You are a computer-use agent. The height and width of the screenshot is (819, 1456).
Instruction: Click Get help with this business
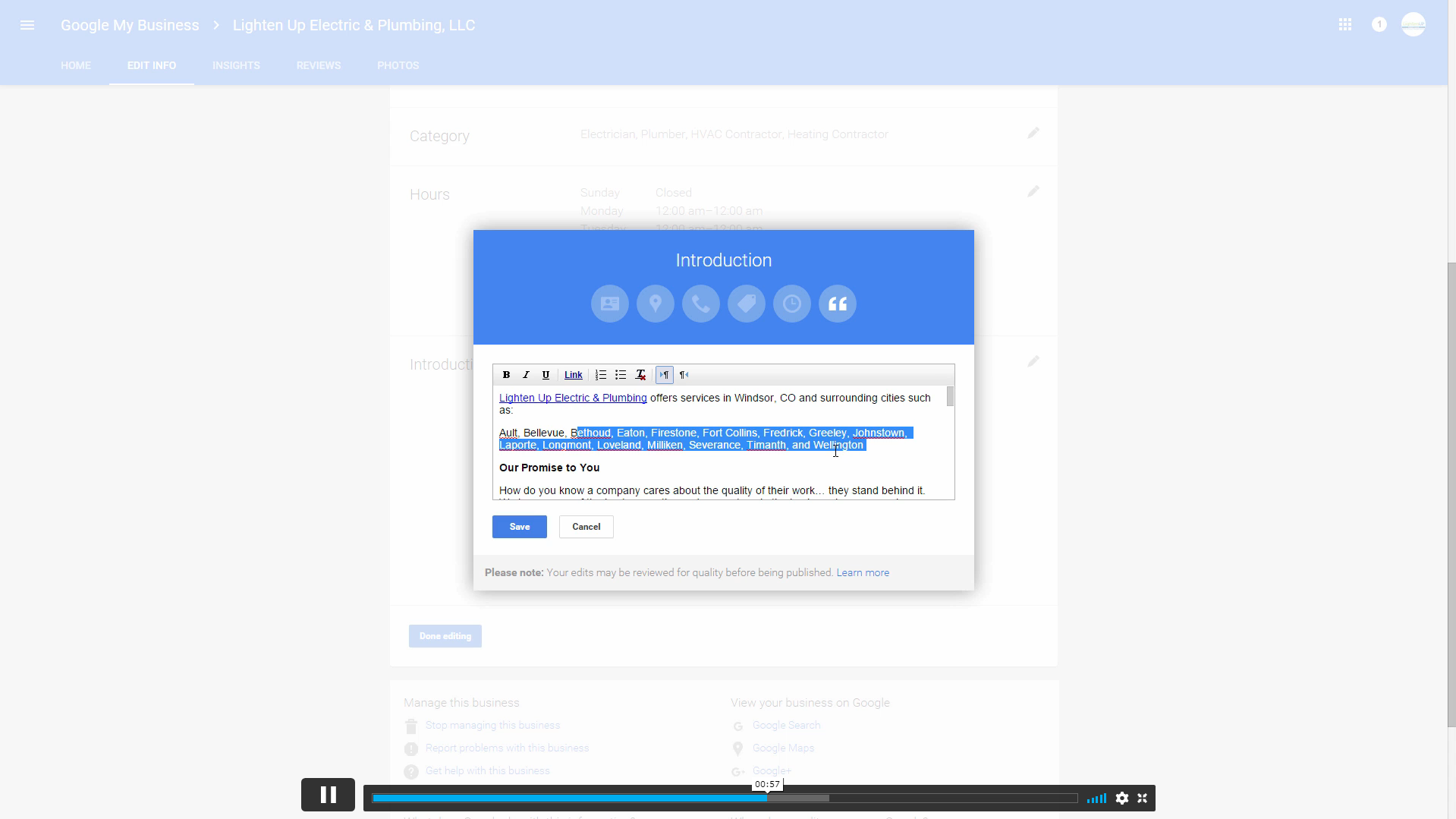[487, 771]
